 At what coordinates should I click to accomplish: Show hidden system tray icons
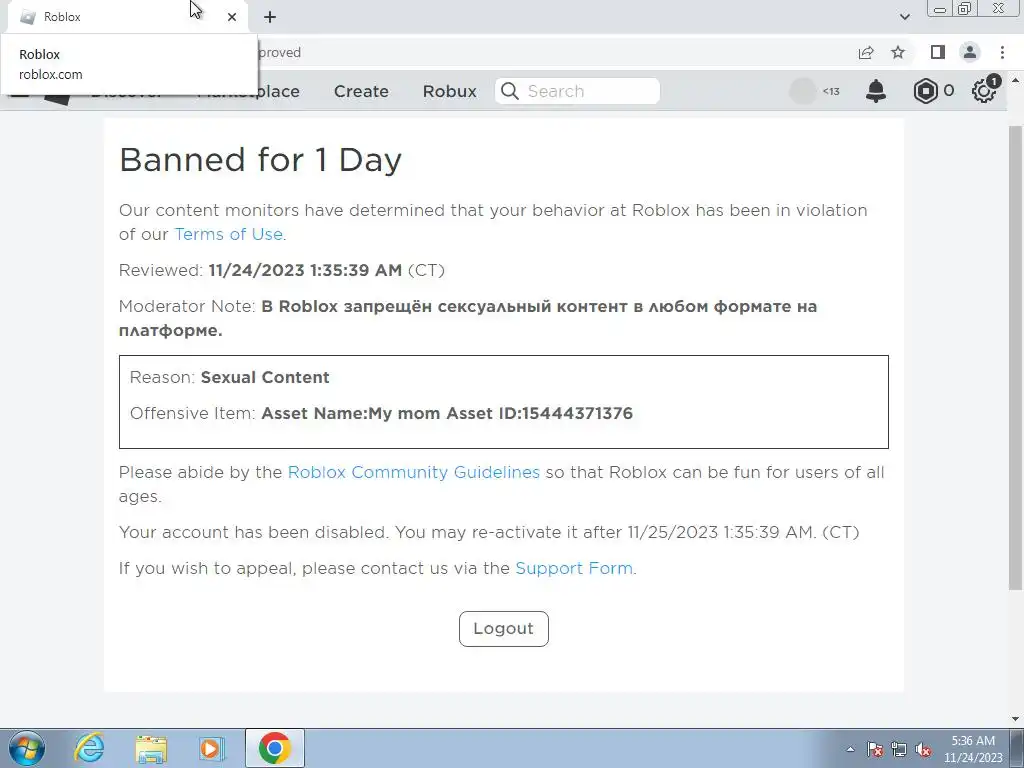click(850, 750)
